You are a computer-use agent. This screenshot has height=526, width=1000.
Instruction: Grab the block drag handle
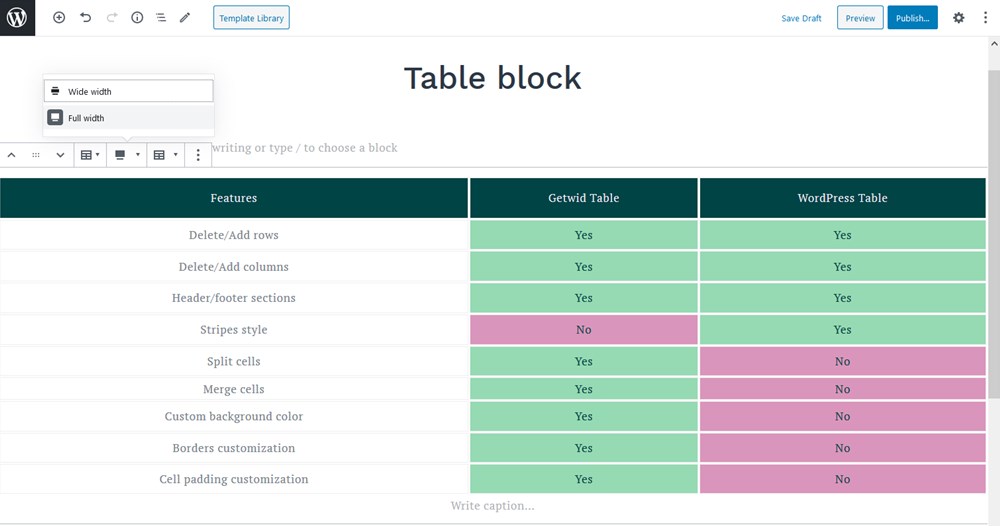(36, 155)
